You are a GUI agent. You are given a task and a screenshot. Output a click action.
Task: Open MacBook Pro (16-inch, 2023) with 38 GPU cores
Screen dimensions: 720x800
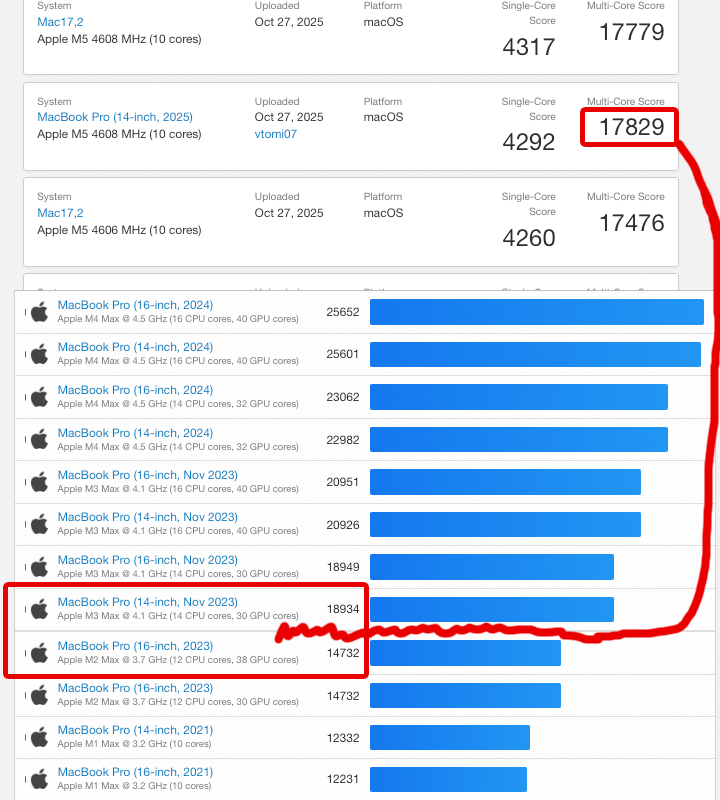(135, 645)
